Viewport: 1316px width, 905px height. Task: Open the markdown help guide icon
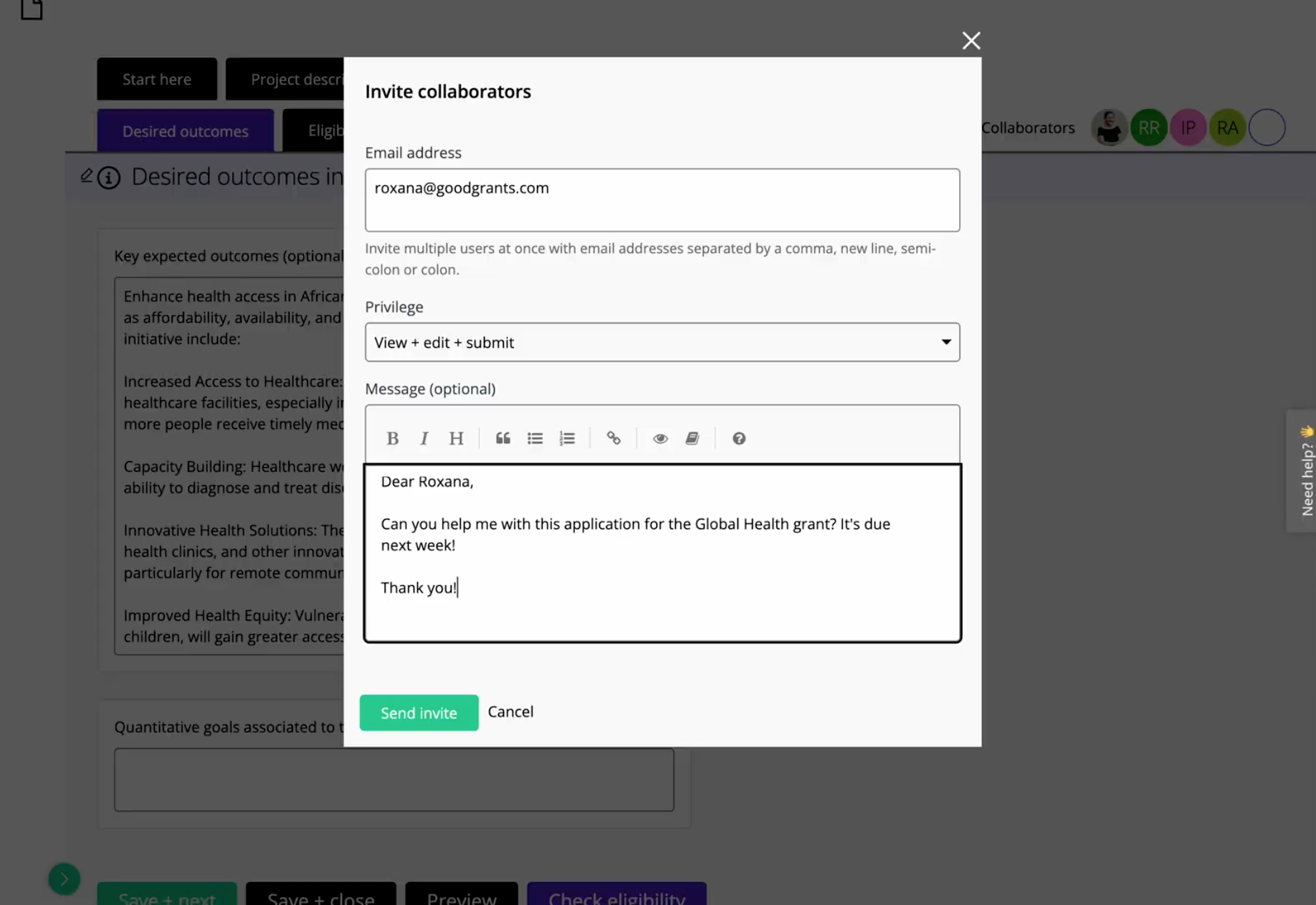(x=738, y=438)
